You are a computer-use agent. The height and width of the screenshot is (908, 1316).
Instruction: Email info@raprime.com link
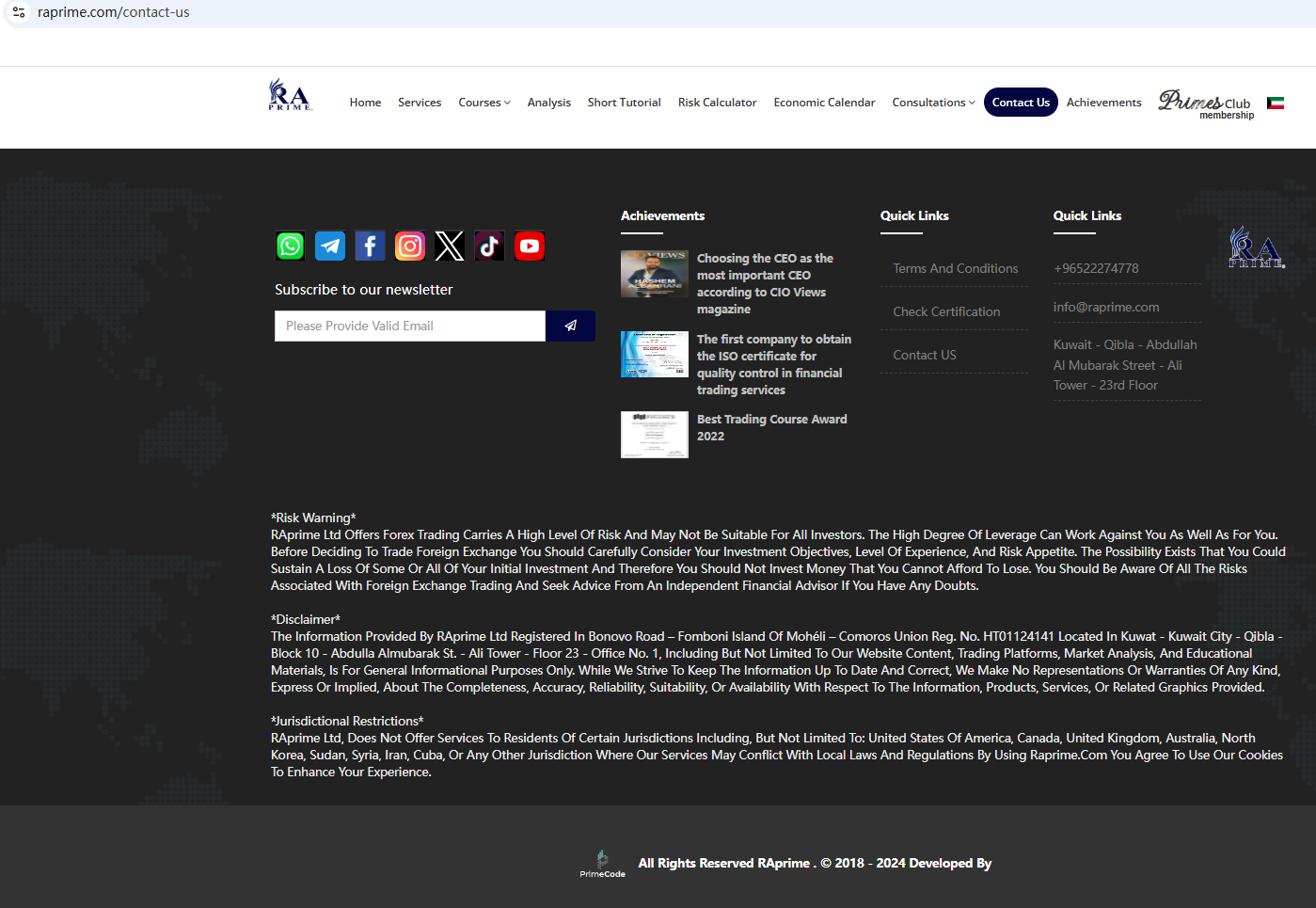point(1106,307)
